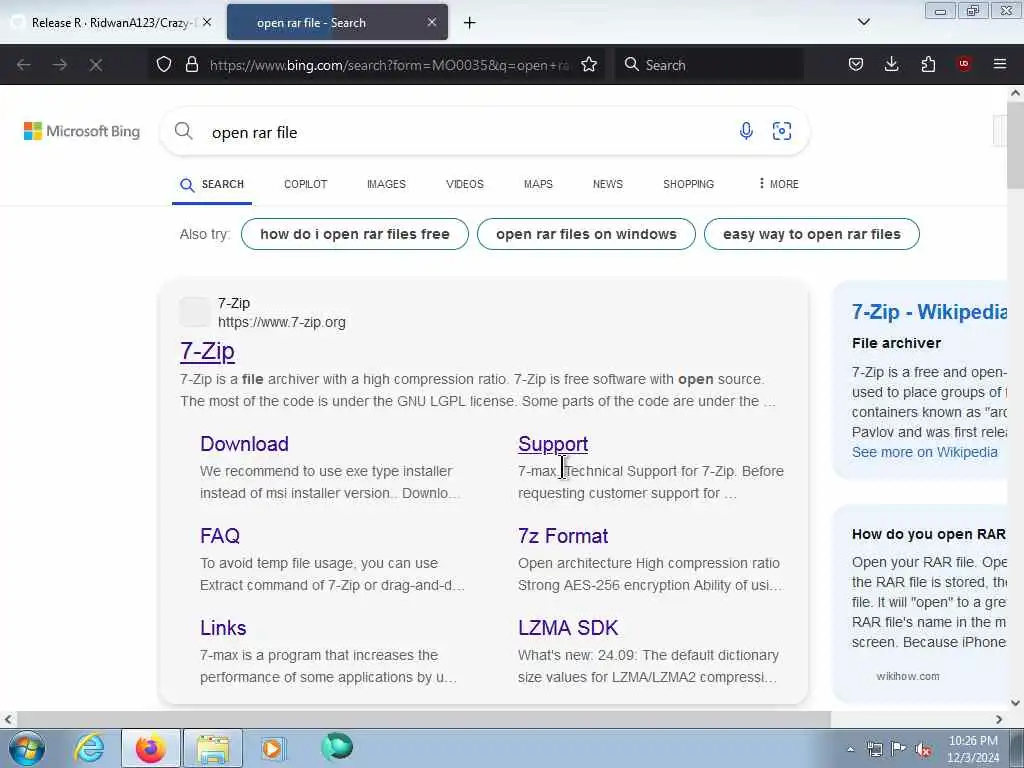The height and width of the screenshot is (768, 1024).
Task: Click the green round taskbar app icon
Action: pos(337,747)
